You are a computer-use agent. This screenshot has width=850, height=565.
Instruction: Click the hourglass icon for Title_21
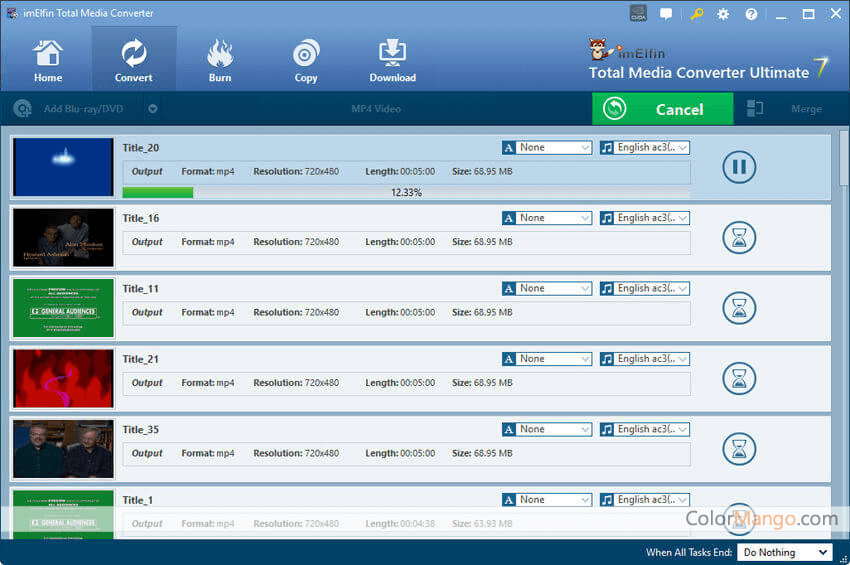pos(739,378)
